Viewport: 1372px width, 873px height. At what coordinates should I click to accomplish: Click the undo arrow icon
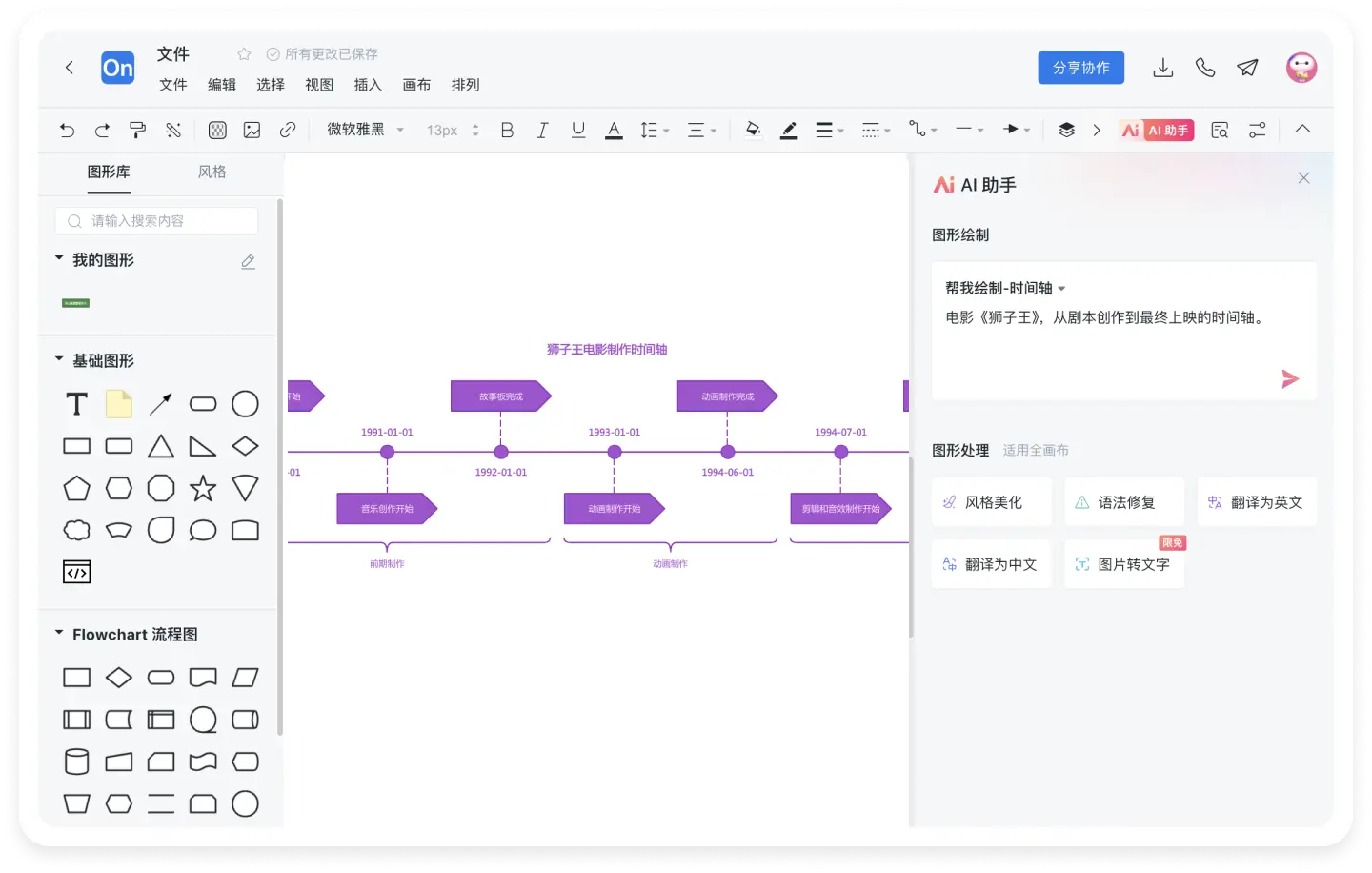67,131
